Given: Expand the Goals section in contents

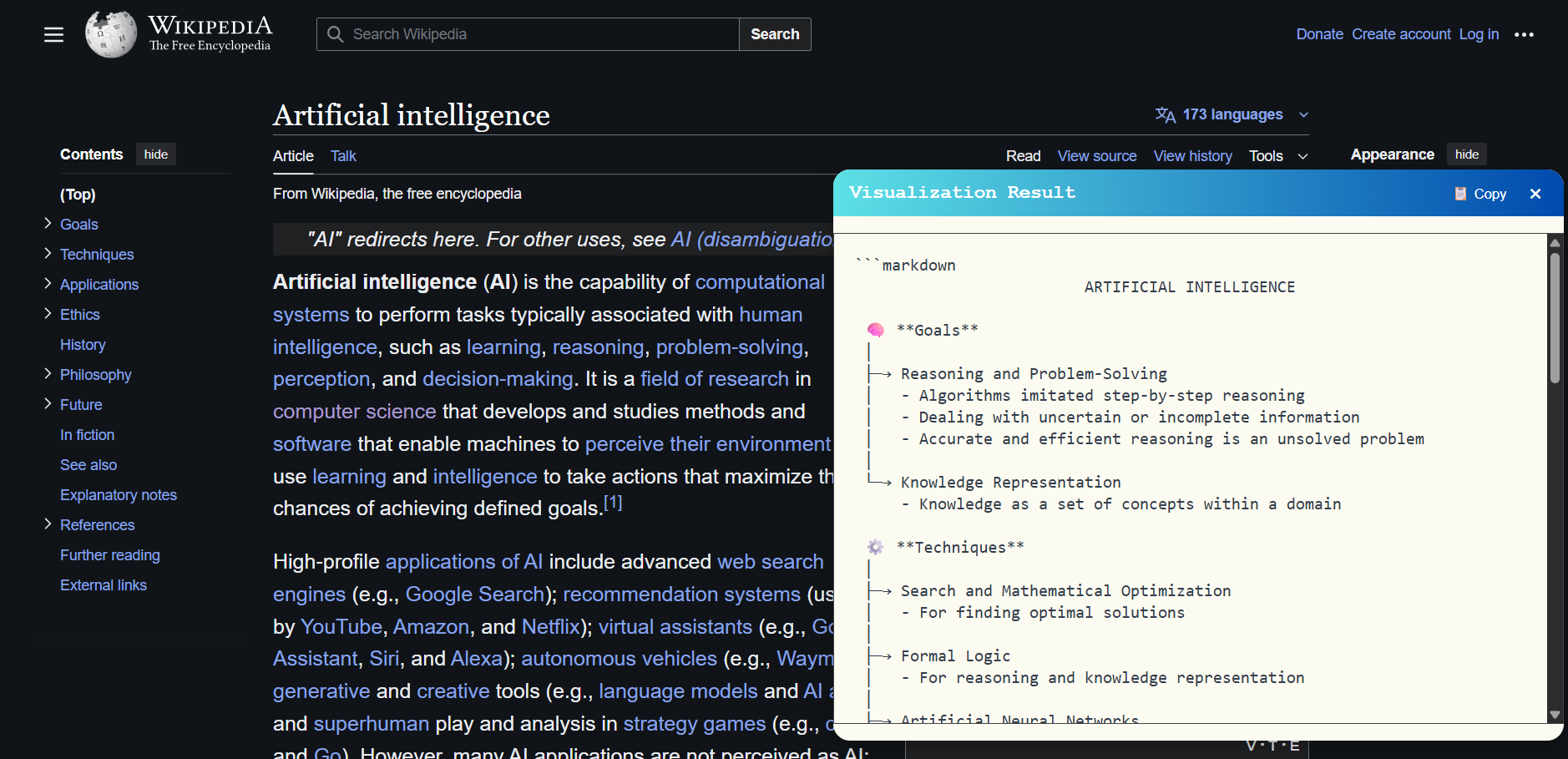Looking at the screenshot, I should click(x=48, y=224).
